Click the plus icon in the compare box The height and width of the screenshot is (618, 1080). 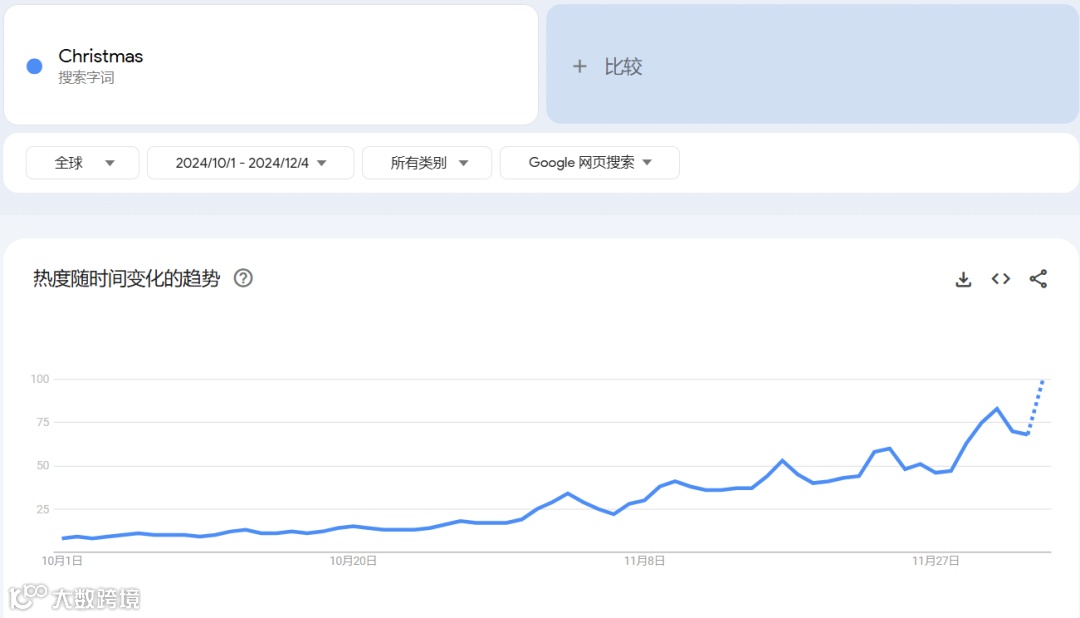coord(580,66)
